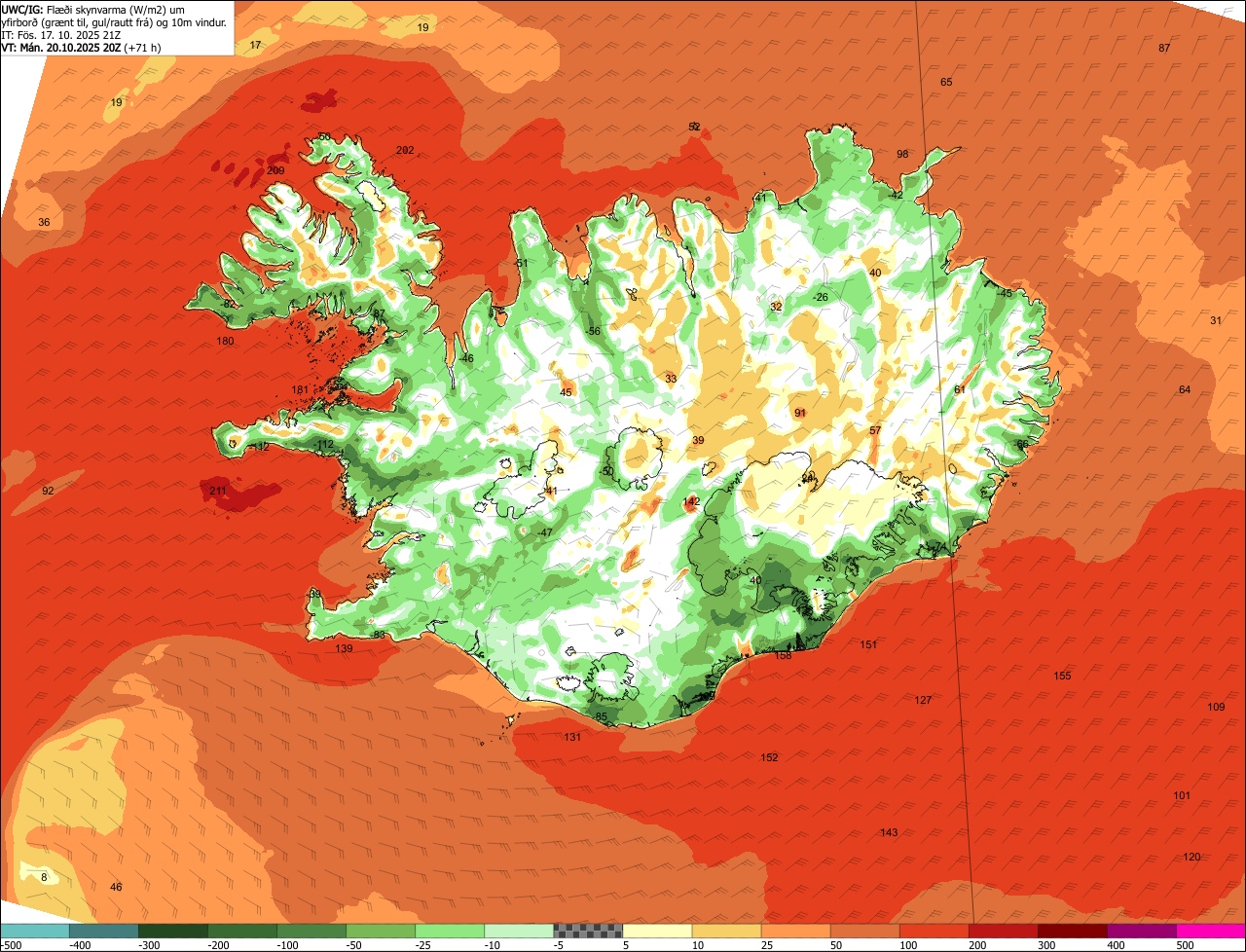This screenshot has height=952, width=1246.
Task: Click the map value '101'
Action: [1182, 796]
